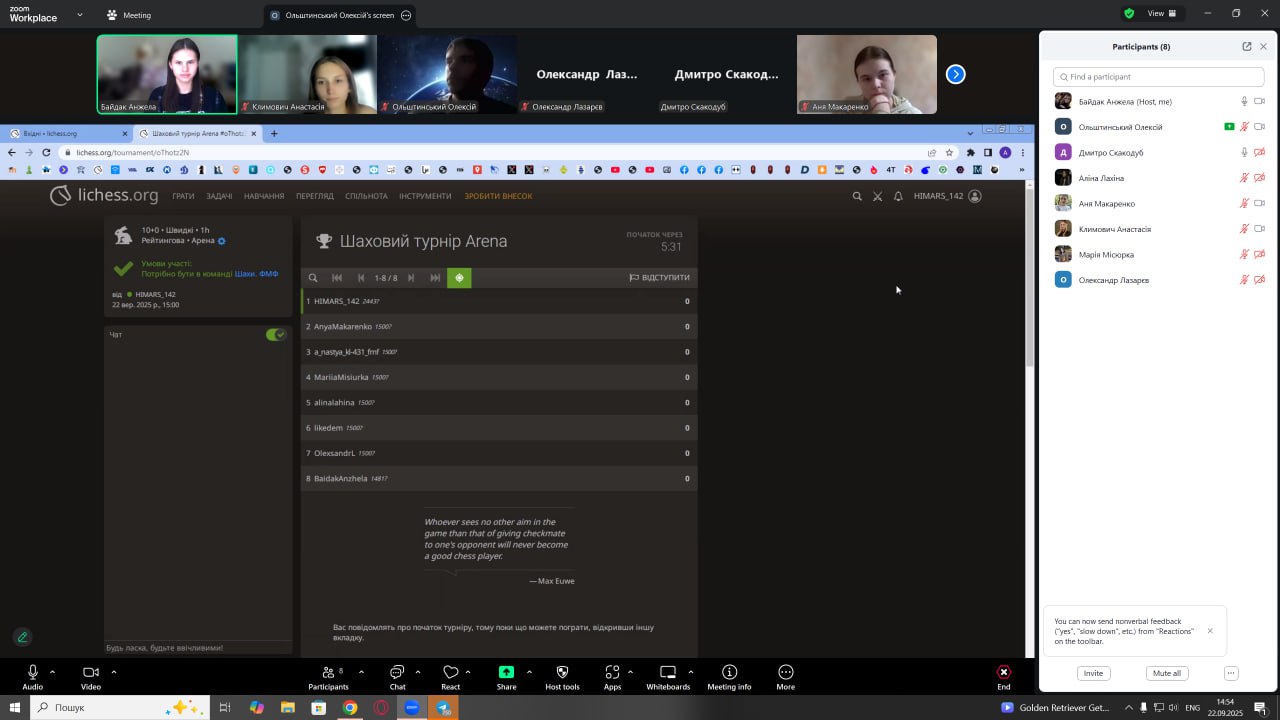The width and height of the screenshot is (1280, 720).
Task: Expand the Video options arrow
Action: 114,671
